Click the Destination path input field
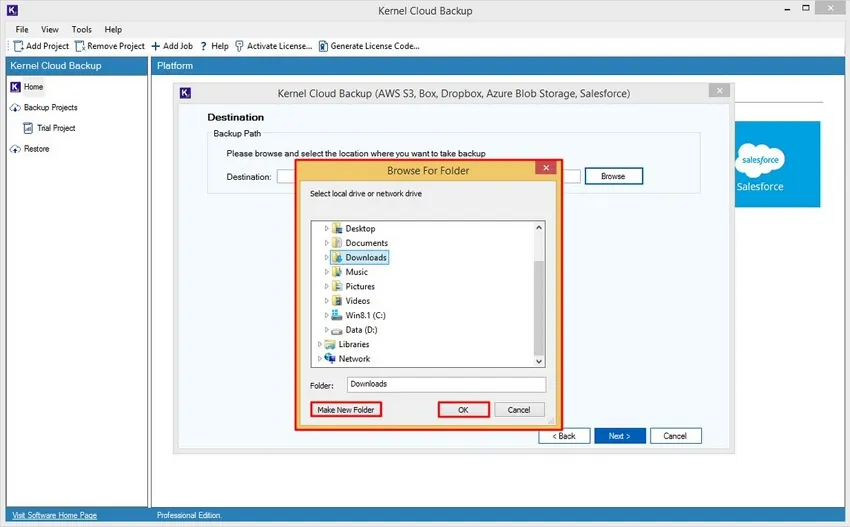Image resolution: width=850 pixels, height=527 pixels. click(x=428, y=176)
